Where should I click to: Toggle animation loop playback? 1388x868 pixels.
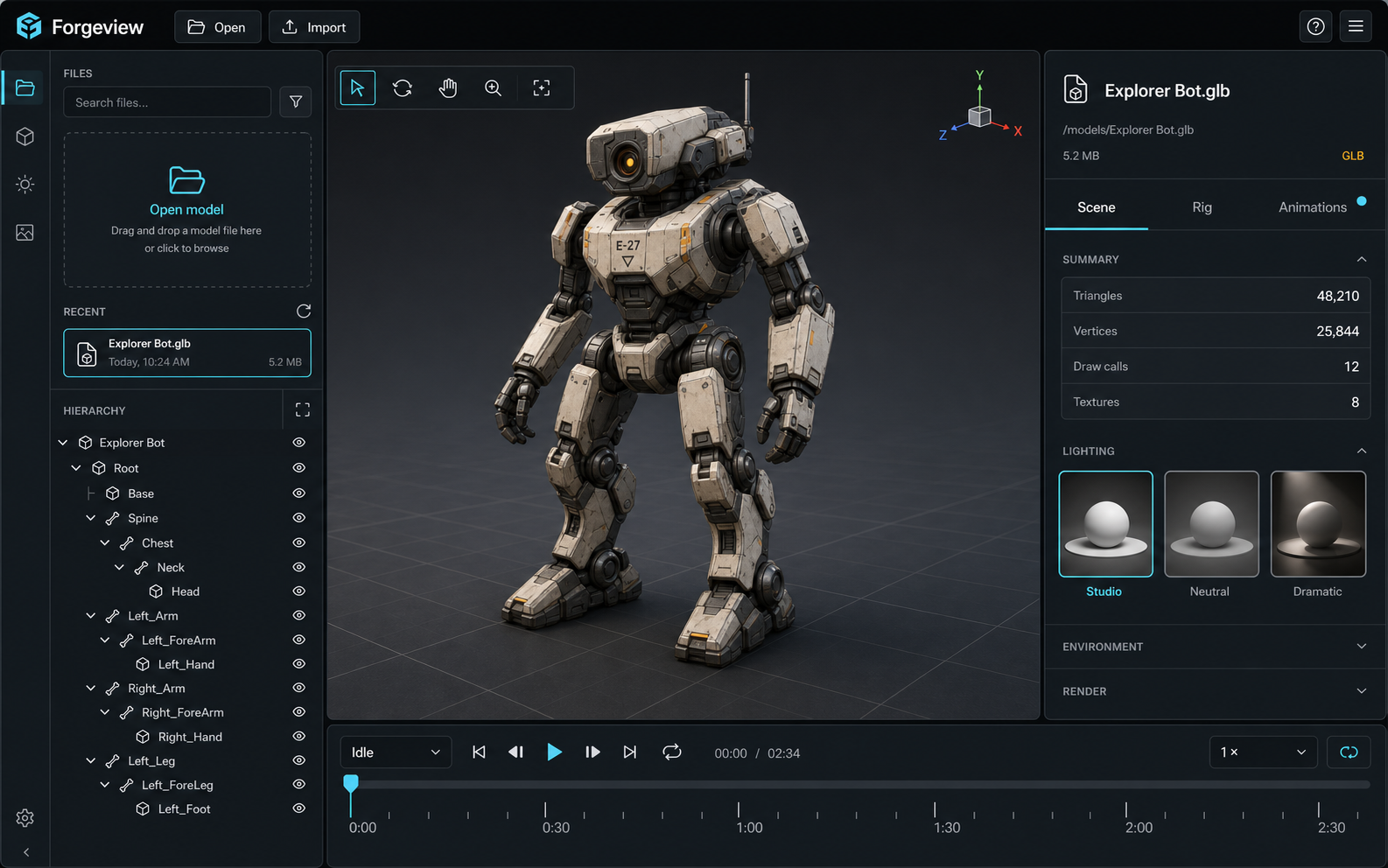pos(672,752)
